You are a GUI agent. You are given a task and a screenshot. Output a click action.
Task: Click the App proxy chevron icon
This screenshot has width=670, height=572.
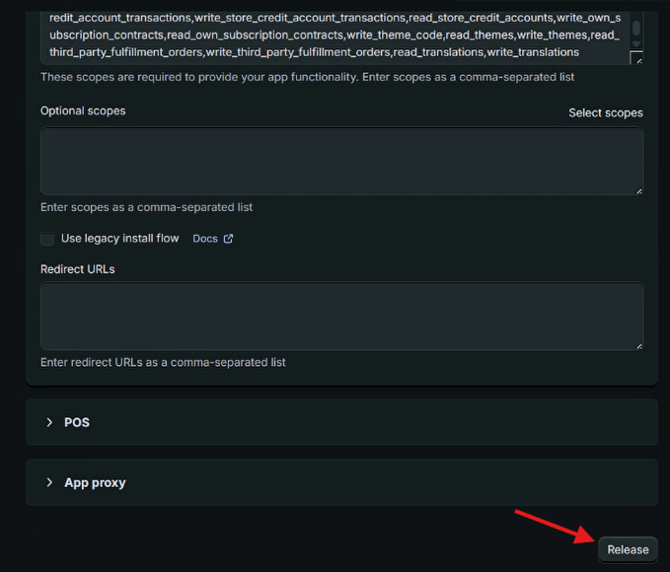tap(49, 482)
